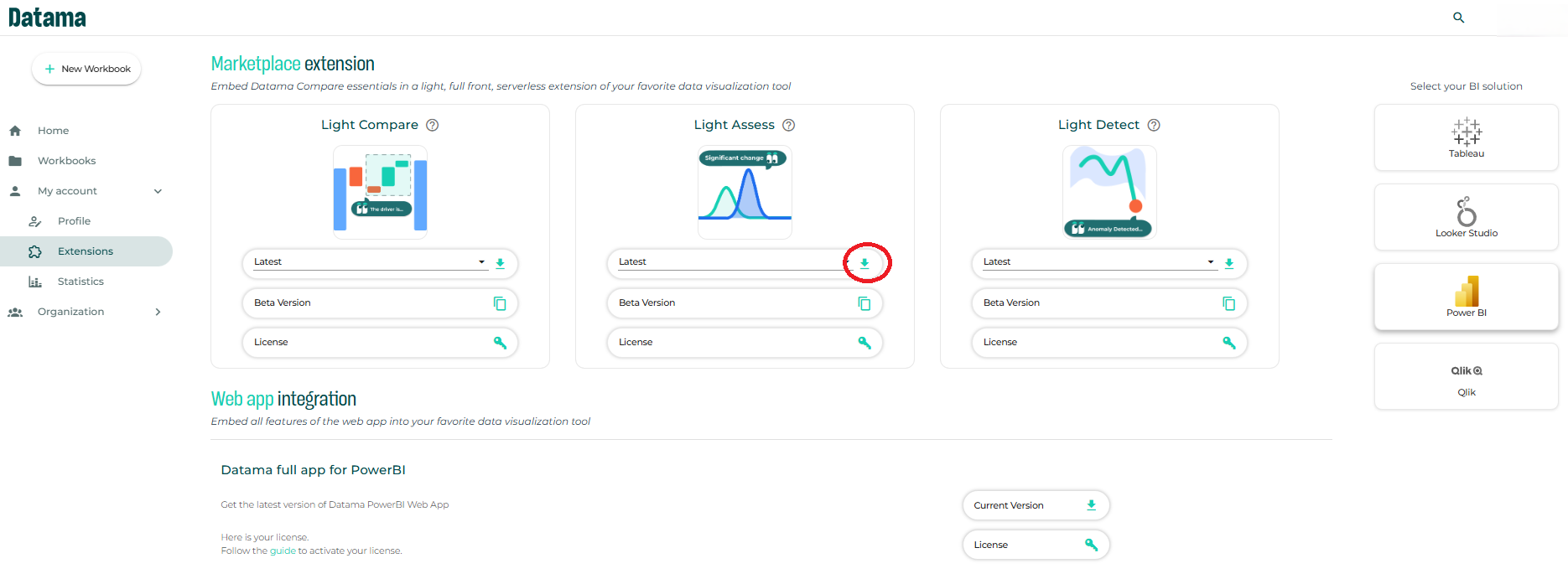Click the full app License button

[x=1036, y=545]
